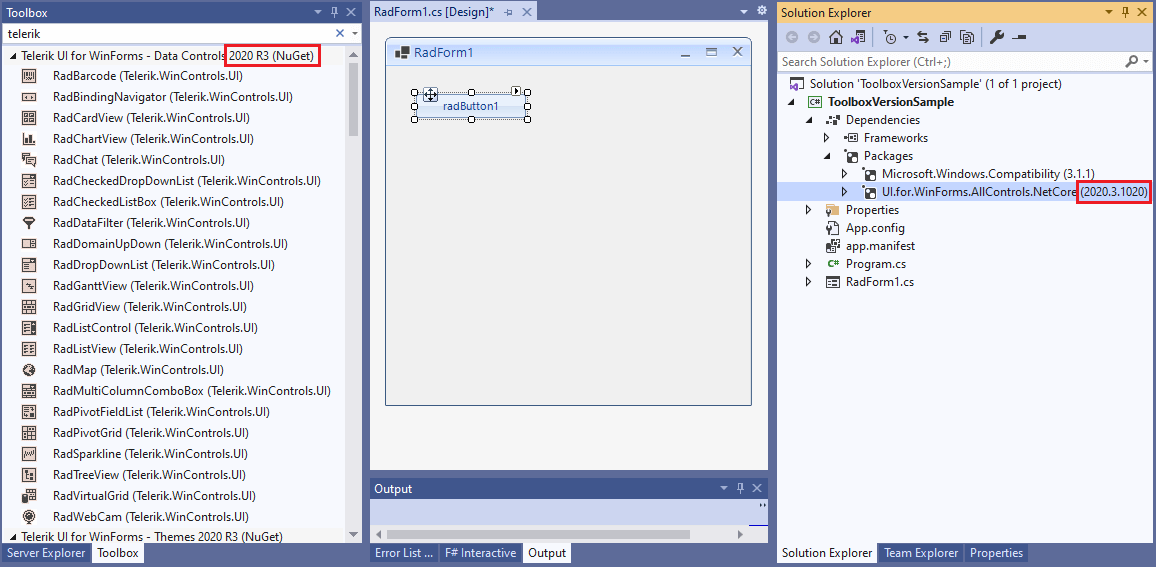
Task: Open radButton1 smart tag arrow
Action: [x=516, y=91]
